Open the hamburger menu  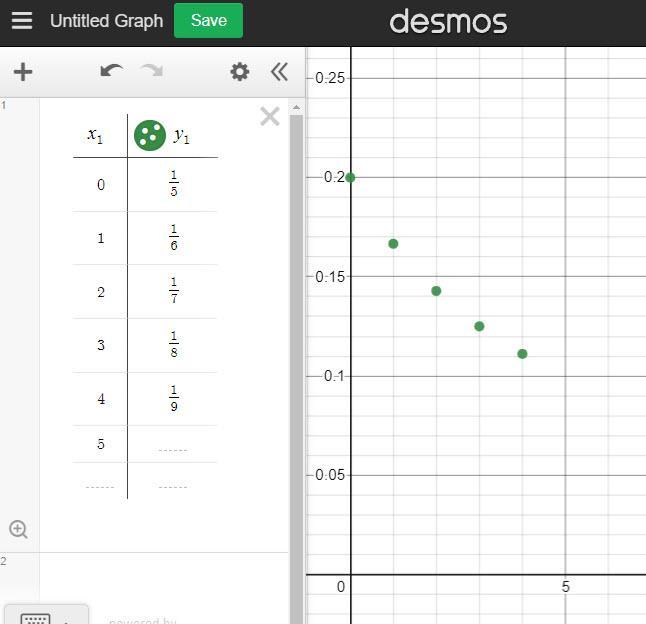point(22,21)
